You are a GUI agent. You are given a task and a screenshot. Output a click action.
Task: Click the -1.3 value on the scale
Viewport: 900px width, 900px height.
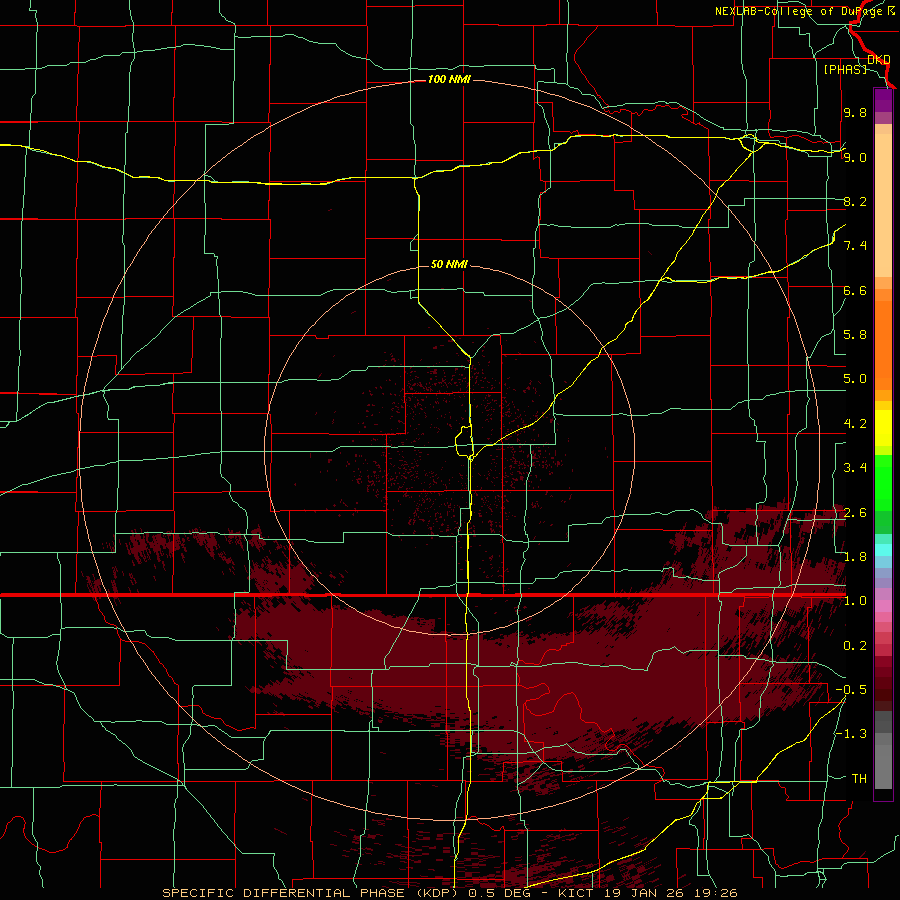coord(851,734)
